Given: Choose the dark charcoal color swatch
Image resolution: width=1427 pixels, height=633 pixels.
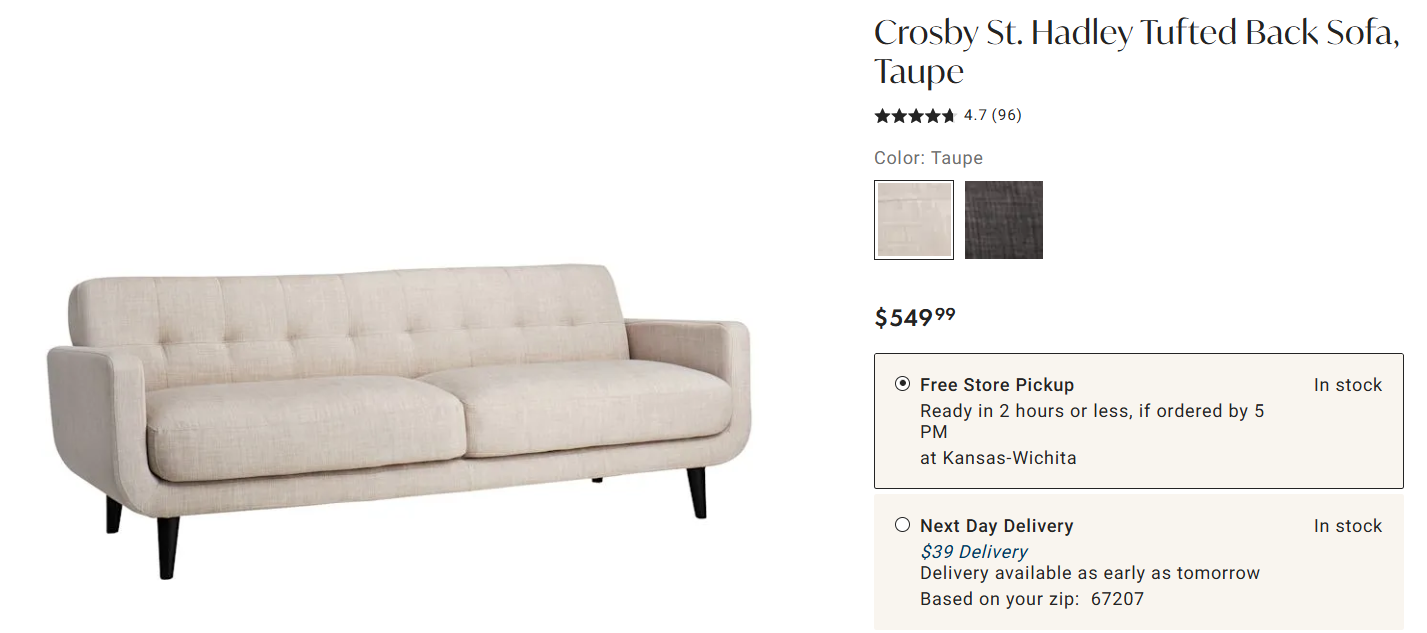Looking at the screenshot, I should point(1003,220).
